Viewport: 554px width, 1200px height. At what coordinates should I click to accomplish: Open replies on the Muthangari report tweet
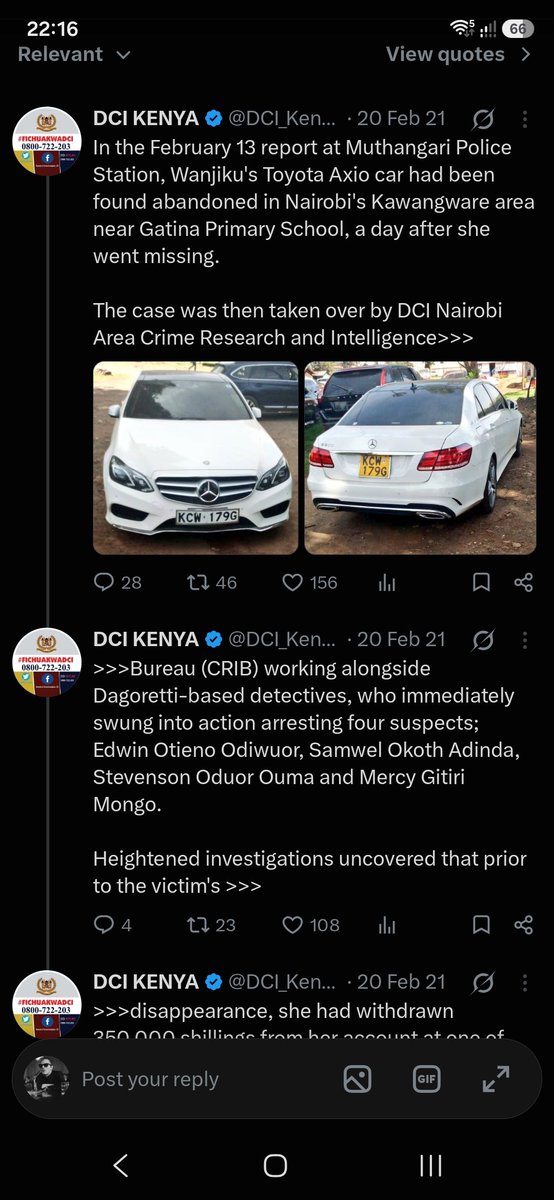117,582
